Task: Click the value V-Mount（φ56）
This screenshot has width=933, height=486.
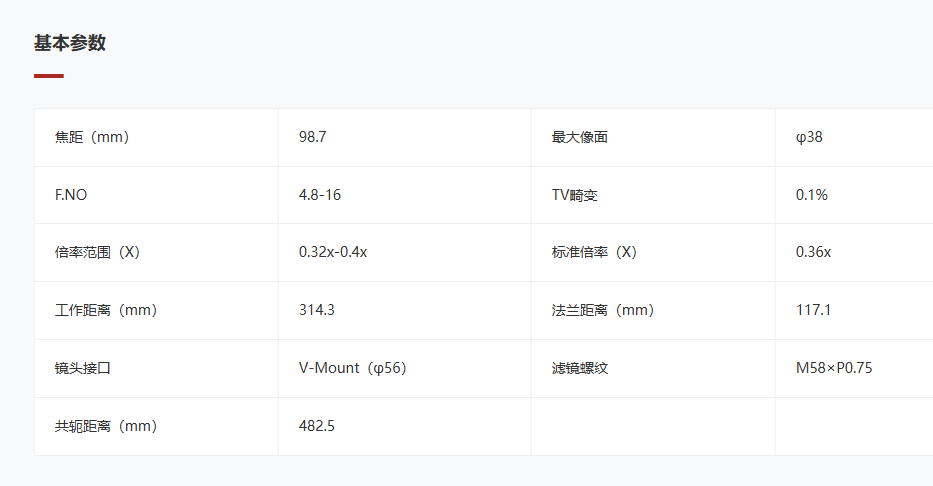Action: coord(353,368)
